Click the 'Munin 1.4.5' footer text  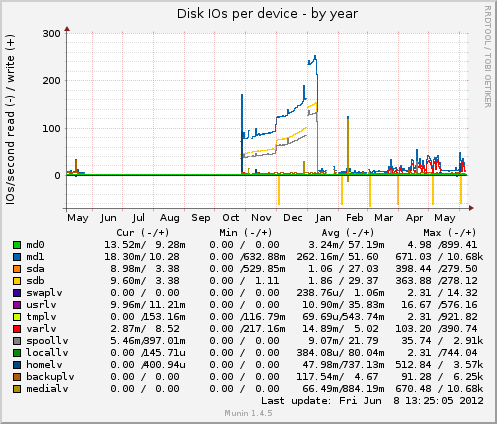[x=248, y=414]
